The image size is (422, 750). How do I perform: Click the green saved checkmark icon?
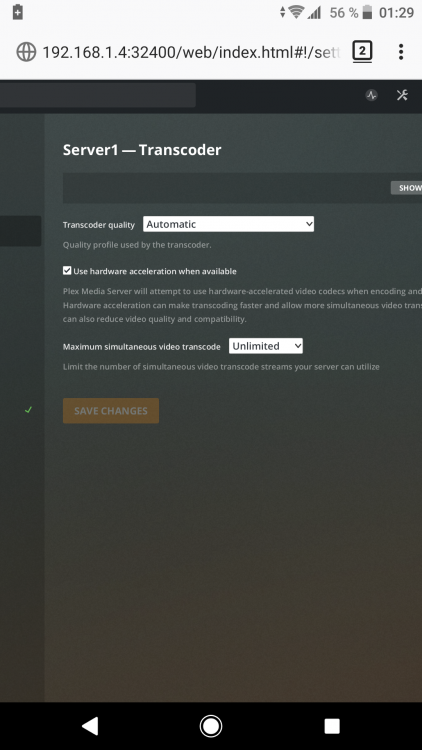pyautogui.click(x=28, y=410)
